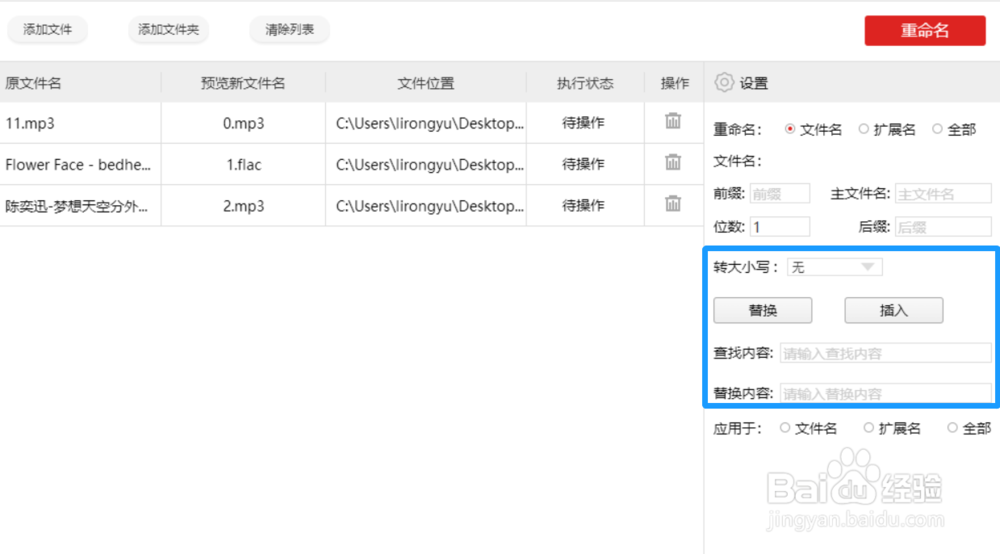Select 扩展名 radio under 应用于
1000x554 pixels.
(869, 428)
